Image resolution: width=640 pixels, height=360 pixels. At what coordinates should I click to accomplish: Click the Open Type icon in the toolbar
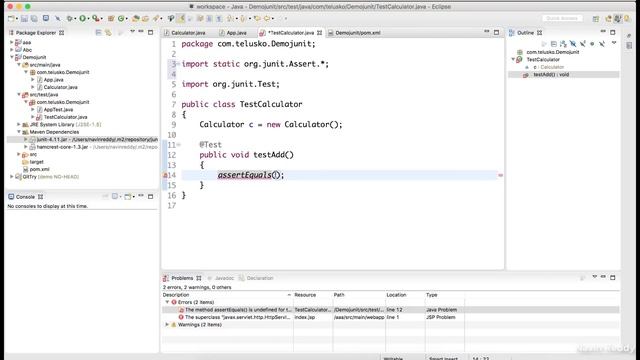tap(136, 18)
